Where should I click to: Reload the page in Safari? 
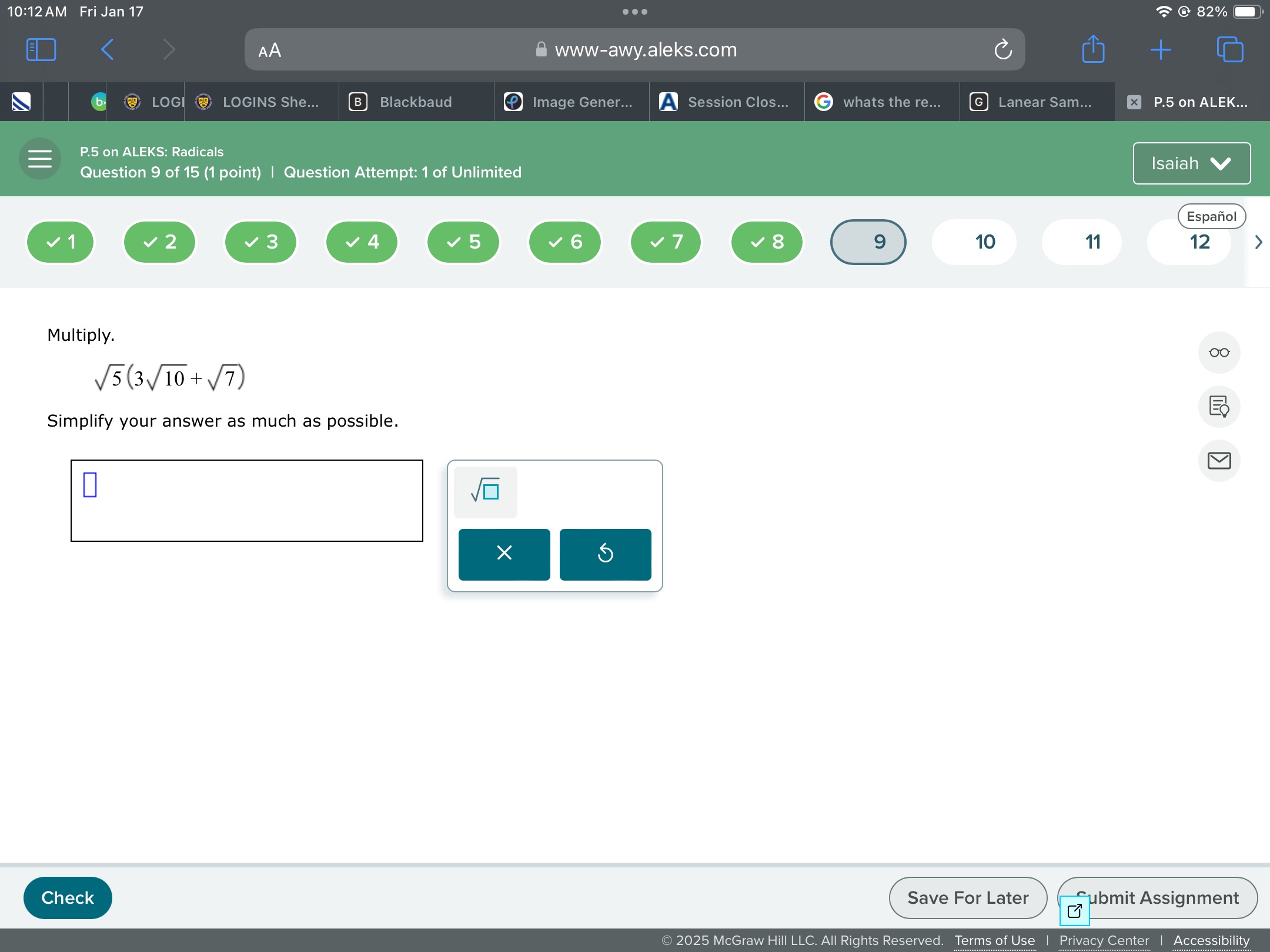click(x=1002, y=50)
